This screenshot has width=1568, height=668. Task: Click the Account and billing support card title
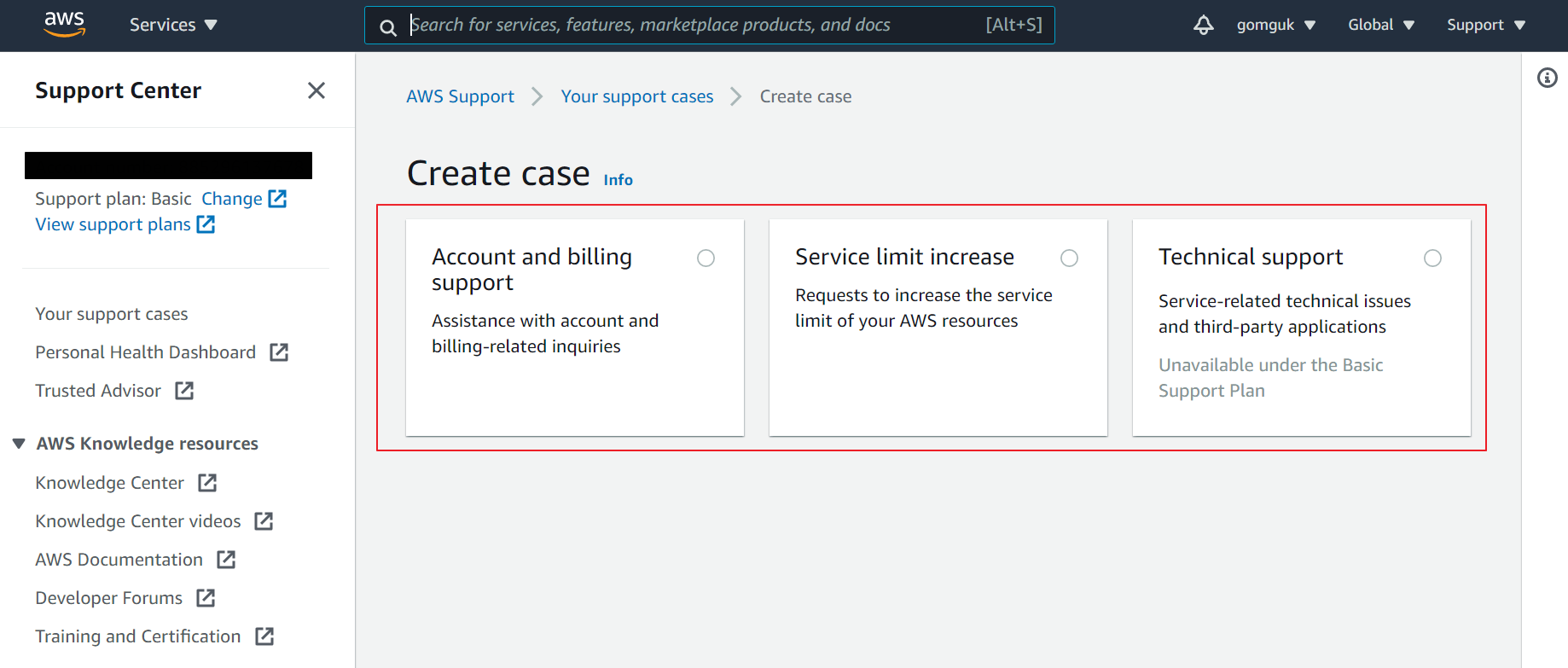pyautogui.click(x=531, y=270)
